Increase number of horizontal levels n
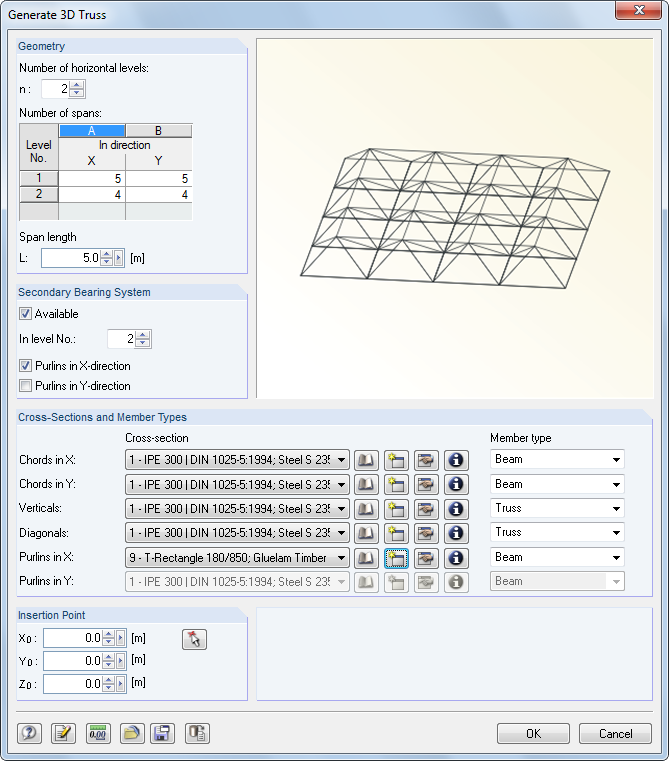Viewport: 669px width, 761px height. point(77,85)
